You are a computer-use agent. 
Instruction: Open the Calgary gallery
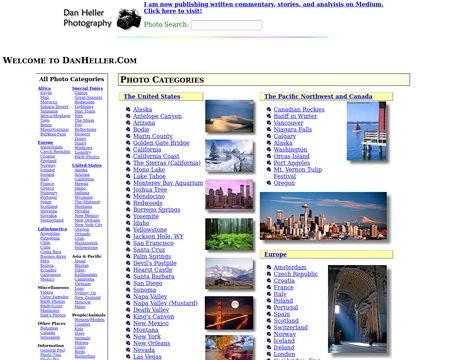[x=285, y=136]
